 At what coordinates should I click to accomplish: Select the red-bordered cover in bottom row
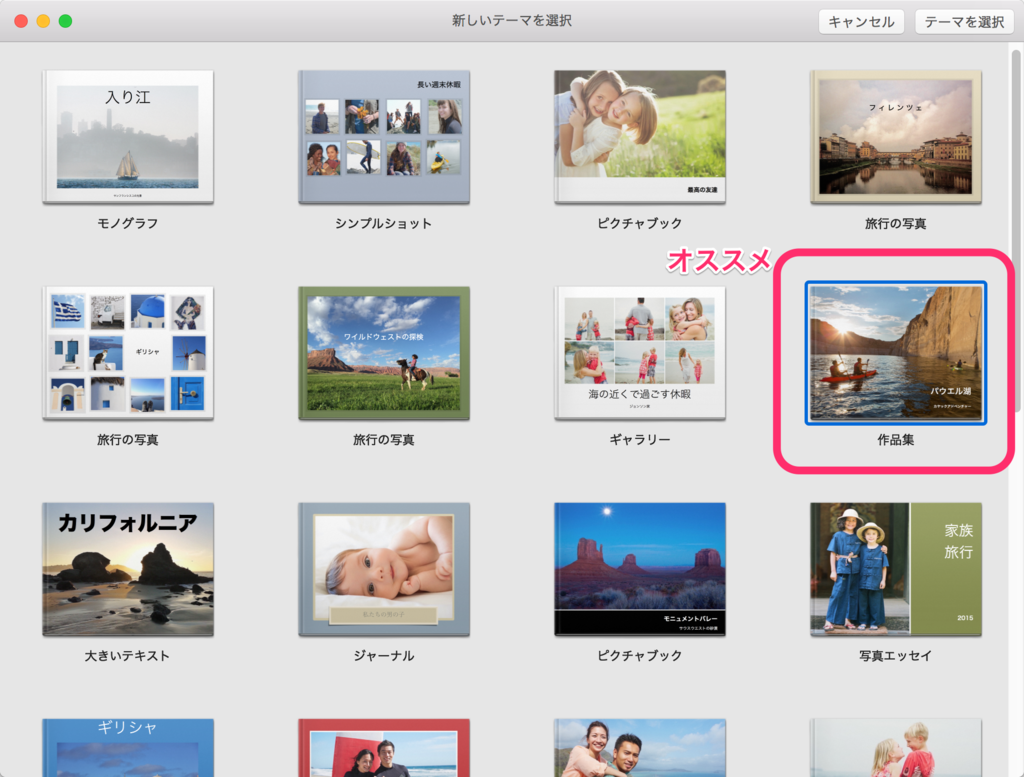384,748
